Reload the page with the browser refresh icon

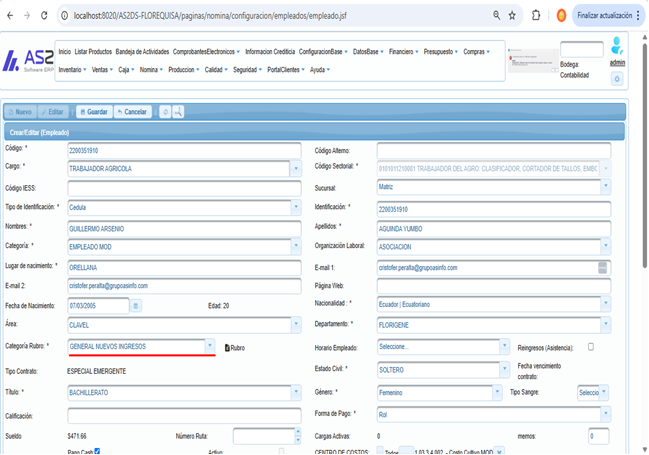point(44,16)
